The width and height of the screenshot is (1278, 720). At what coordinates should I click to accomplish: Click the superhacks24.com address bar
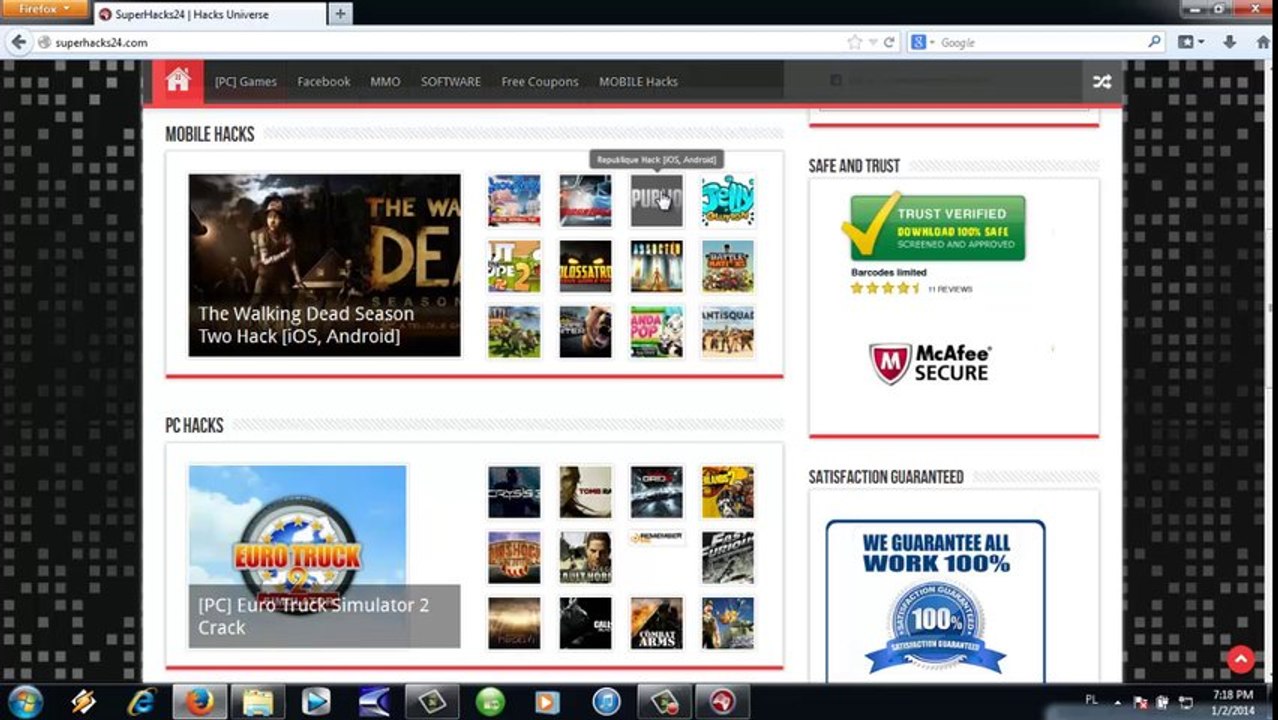point(440,42)
